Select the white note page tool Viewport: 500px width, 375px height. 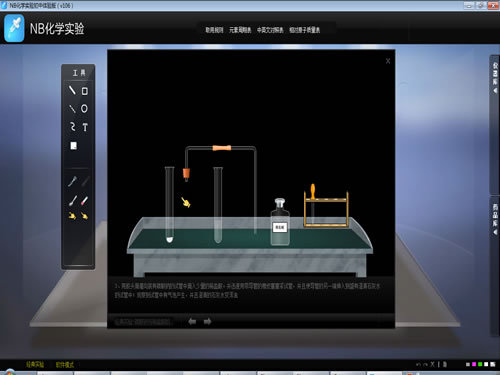click(74, 146)
